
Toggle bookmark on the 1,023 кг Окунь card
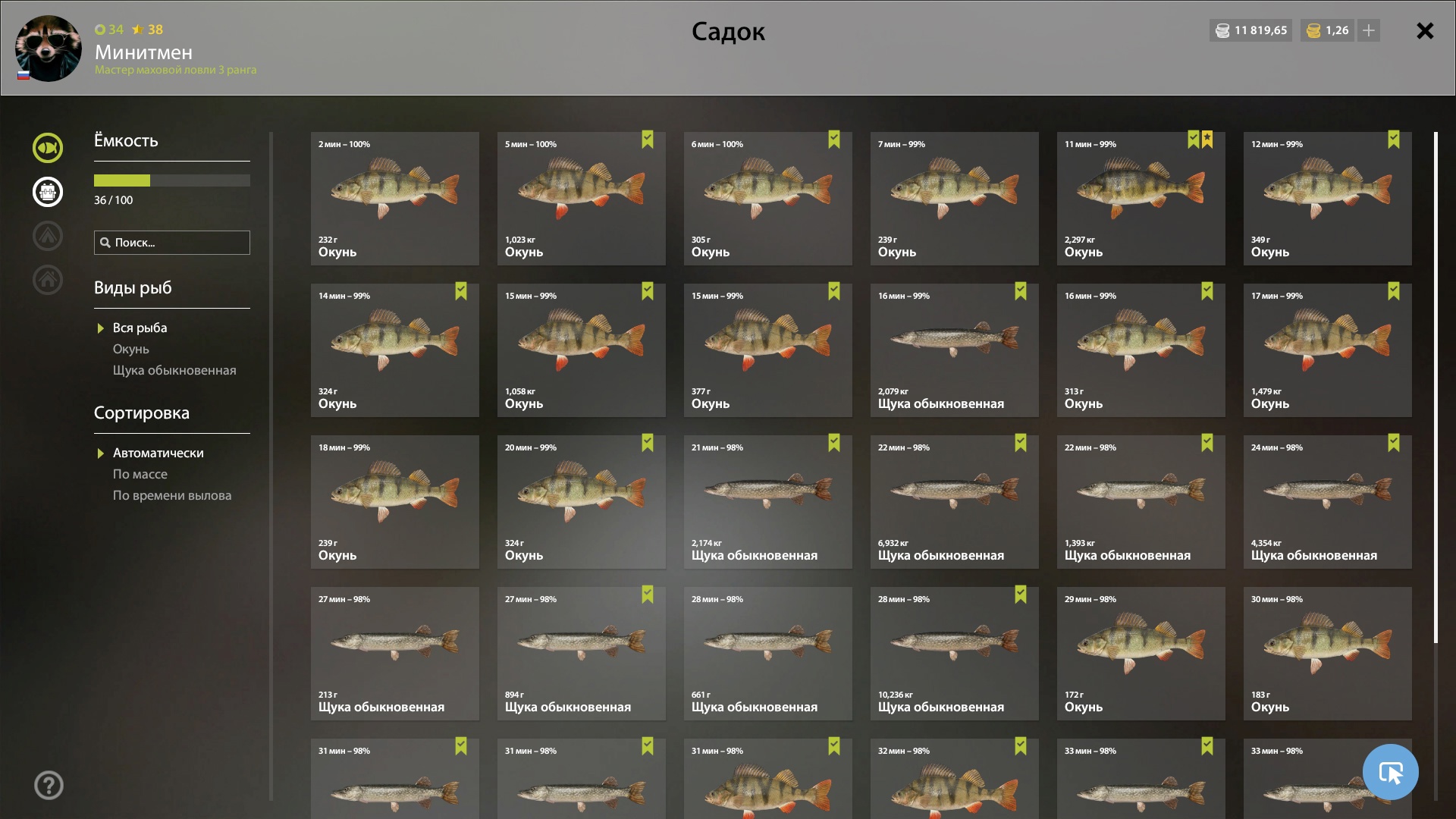click(648, 140)
